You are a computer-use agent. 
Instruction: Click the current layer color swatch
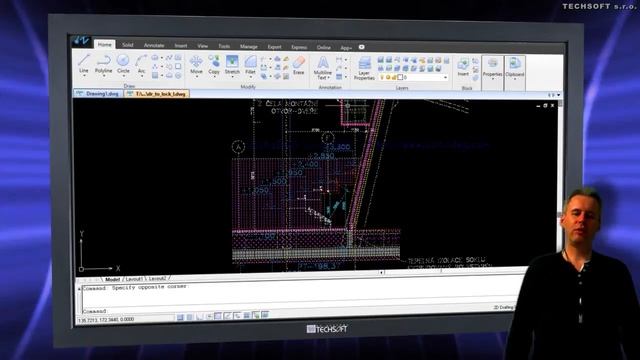pos(400,77)
